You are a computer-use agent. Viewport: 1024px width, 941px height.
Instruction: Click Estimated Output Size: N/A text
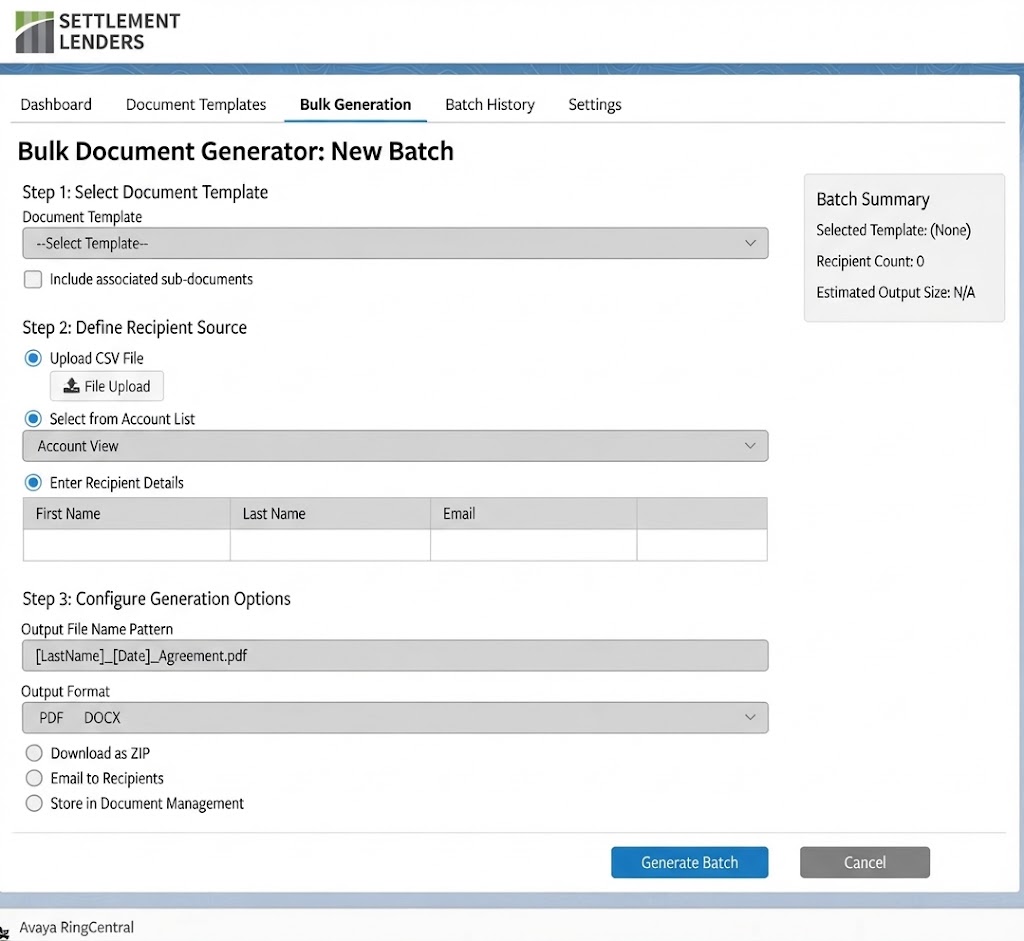[x=895, y=293]
